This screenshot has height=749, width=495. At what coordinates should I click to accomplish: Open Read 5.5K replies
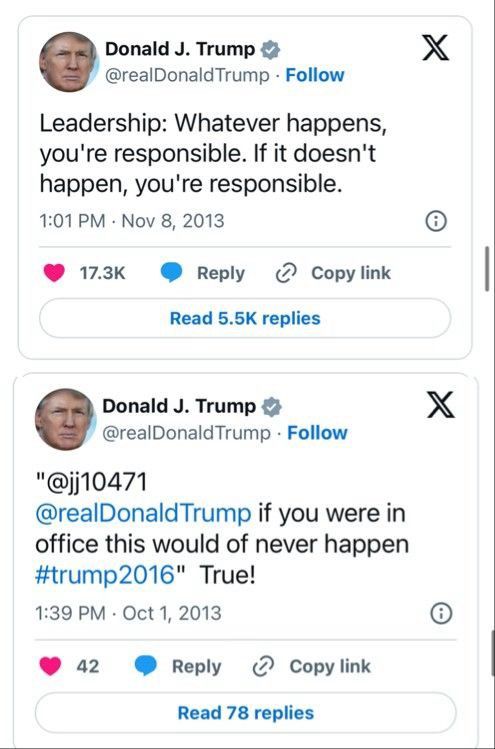click(245, 318)
